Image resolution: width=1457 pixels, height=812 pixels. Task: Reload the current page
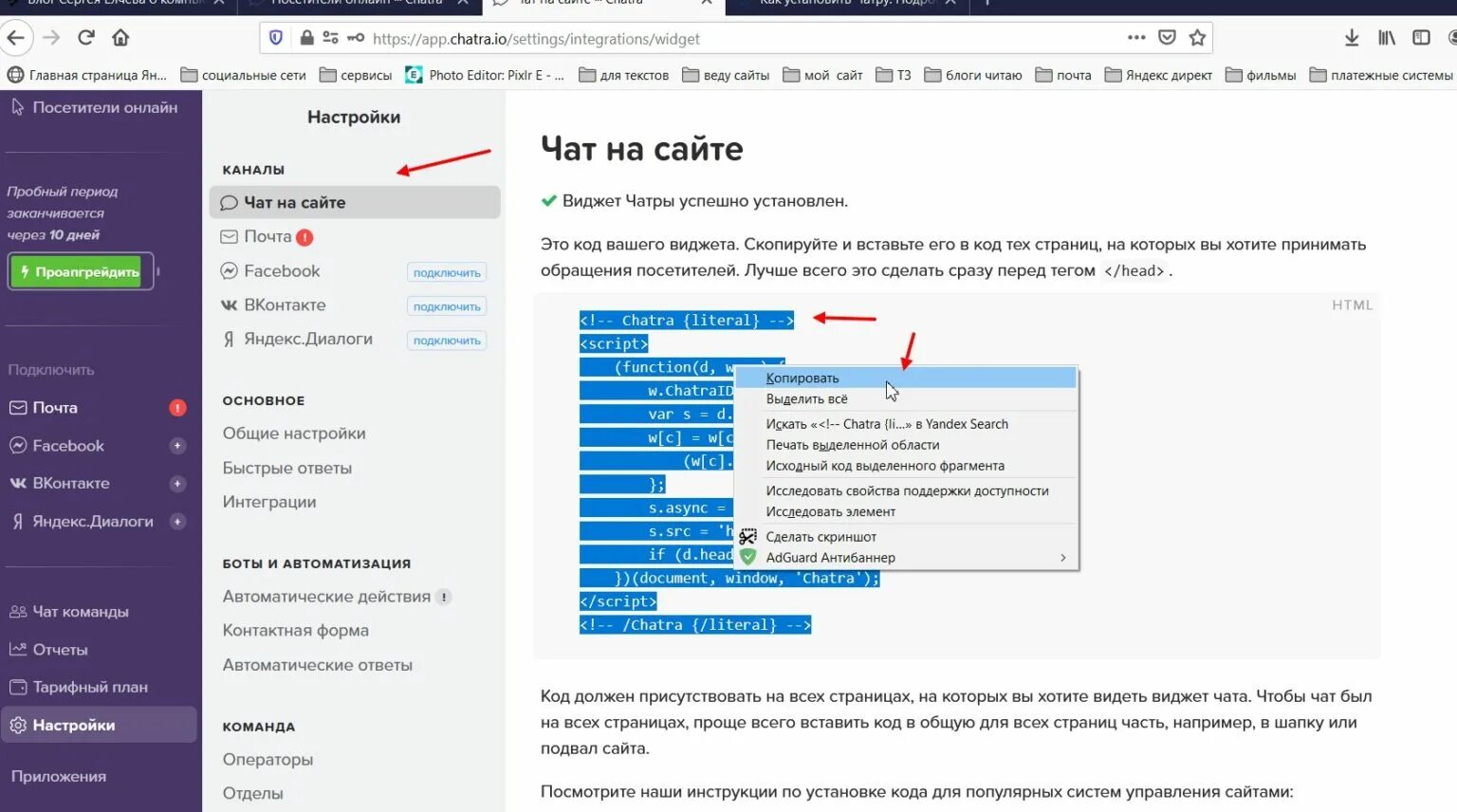point(86,38)
